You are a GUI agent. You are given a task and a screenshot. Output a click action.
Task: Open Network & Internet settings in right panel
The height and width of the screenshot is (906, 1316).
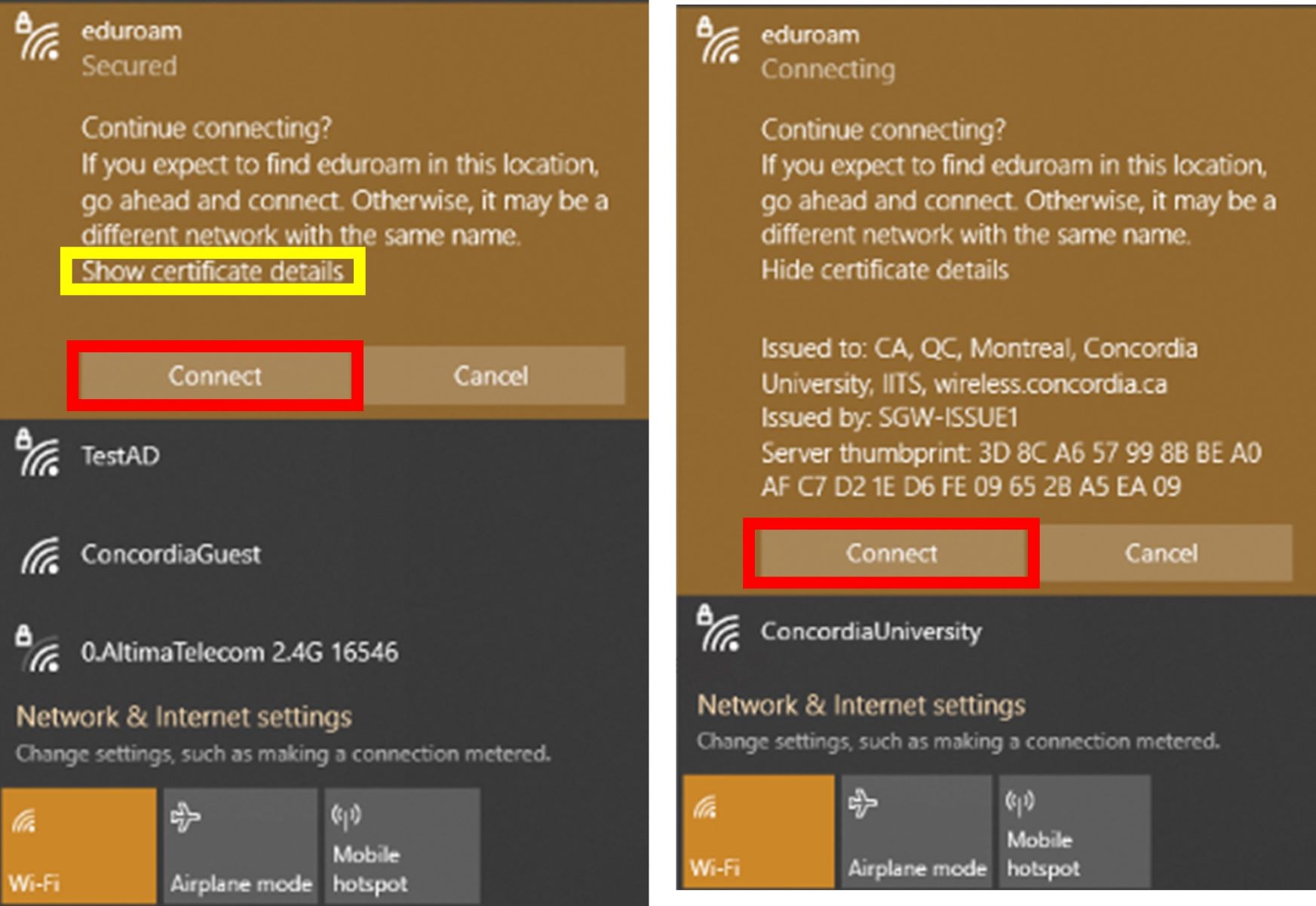861,705
